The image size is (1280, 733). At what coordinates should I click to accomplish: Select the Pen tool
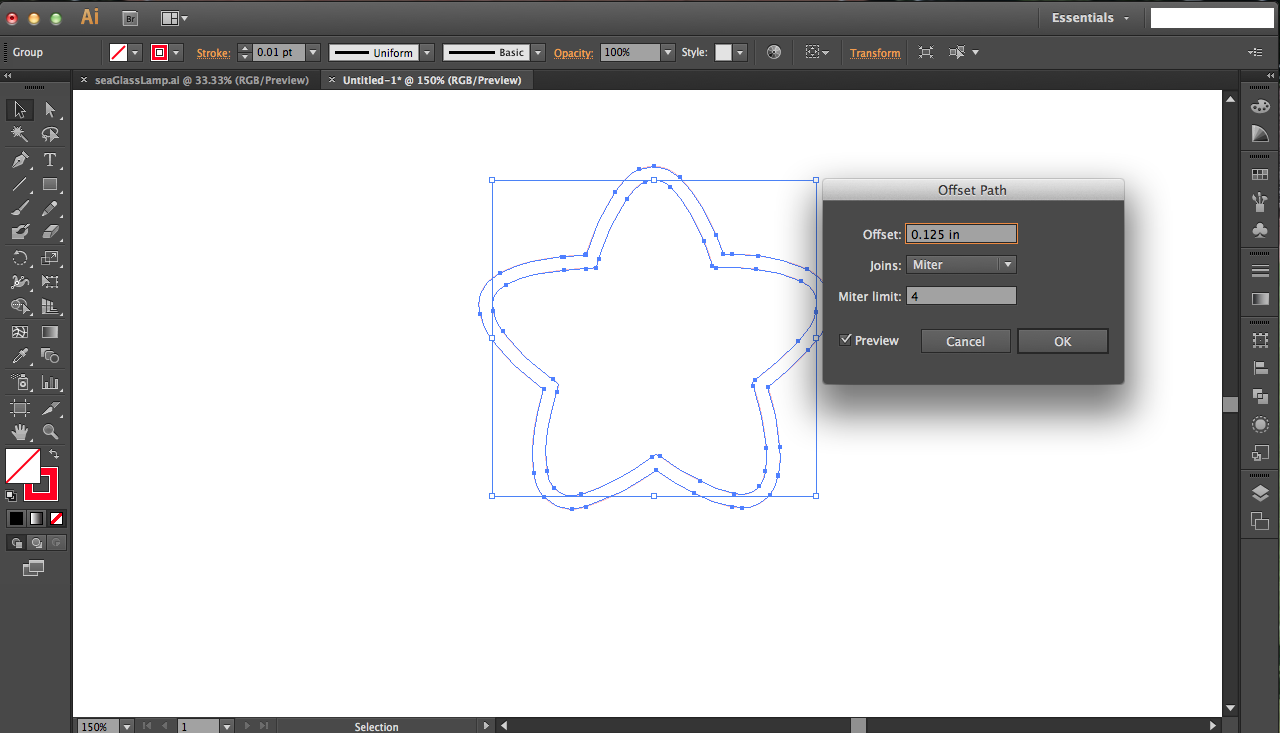tap(19, 160)
